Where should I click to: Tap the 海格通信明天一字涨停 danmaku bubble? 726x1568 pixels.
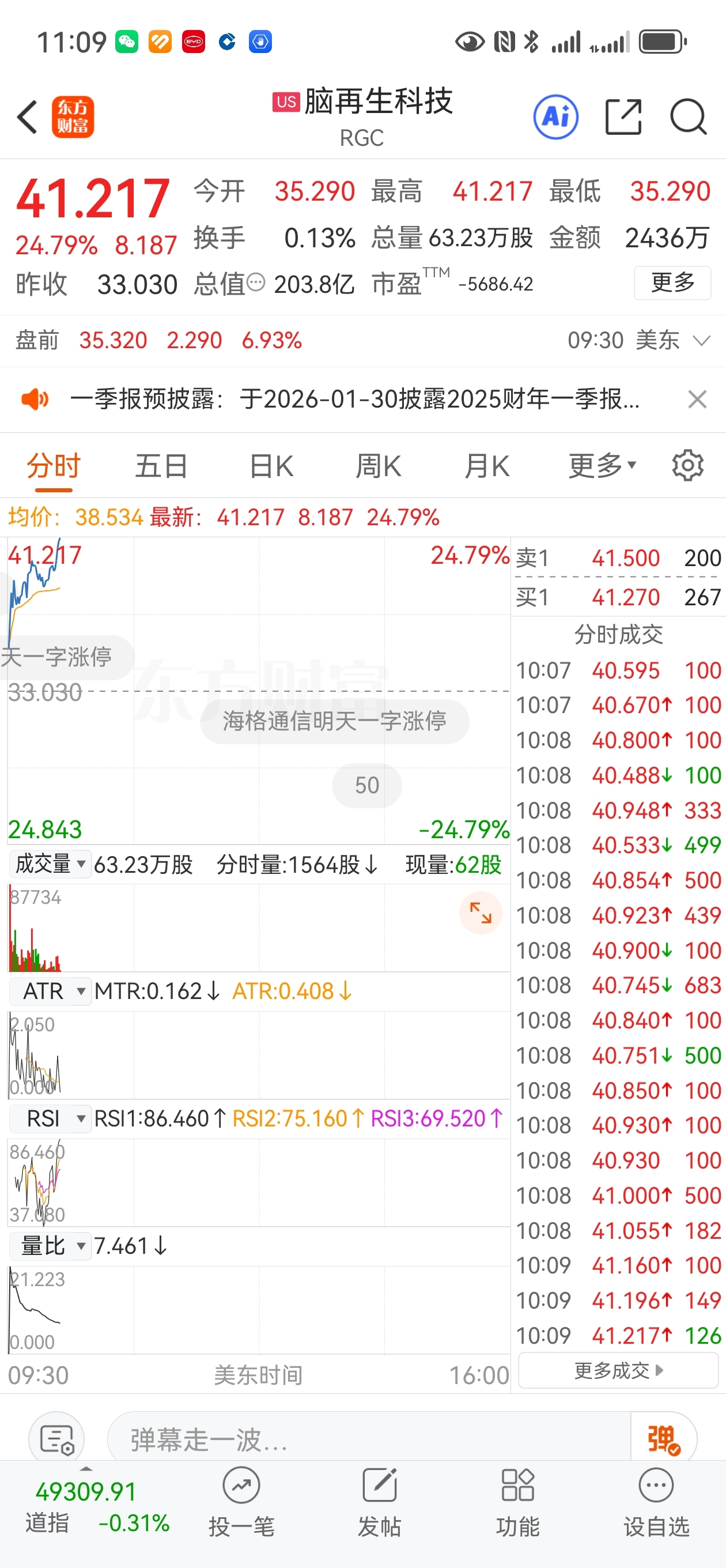coord(335,721)
